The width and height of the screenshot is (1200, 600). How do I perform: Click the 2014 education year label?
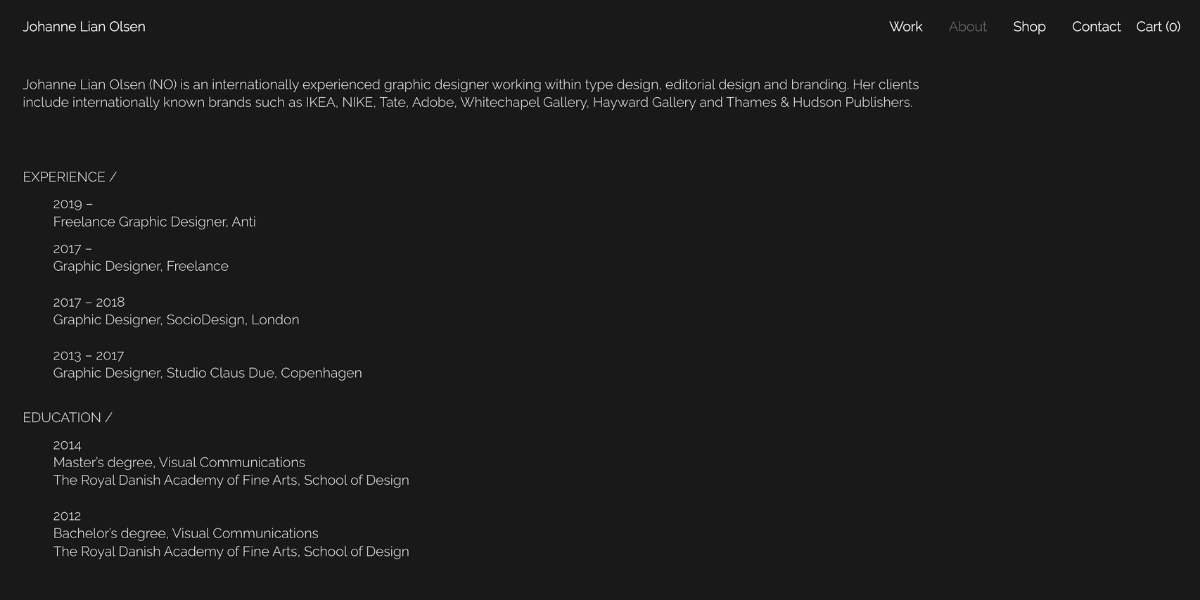67,445
